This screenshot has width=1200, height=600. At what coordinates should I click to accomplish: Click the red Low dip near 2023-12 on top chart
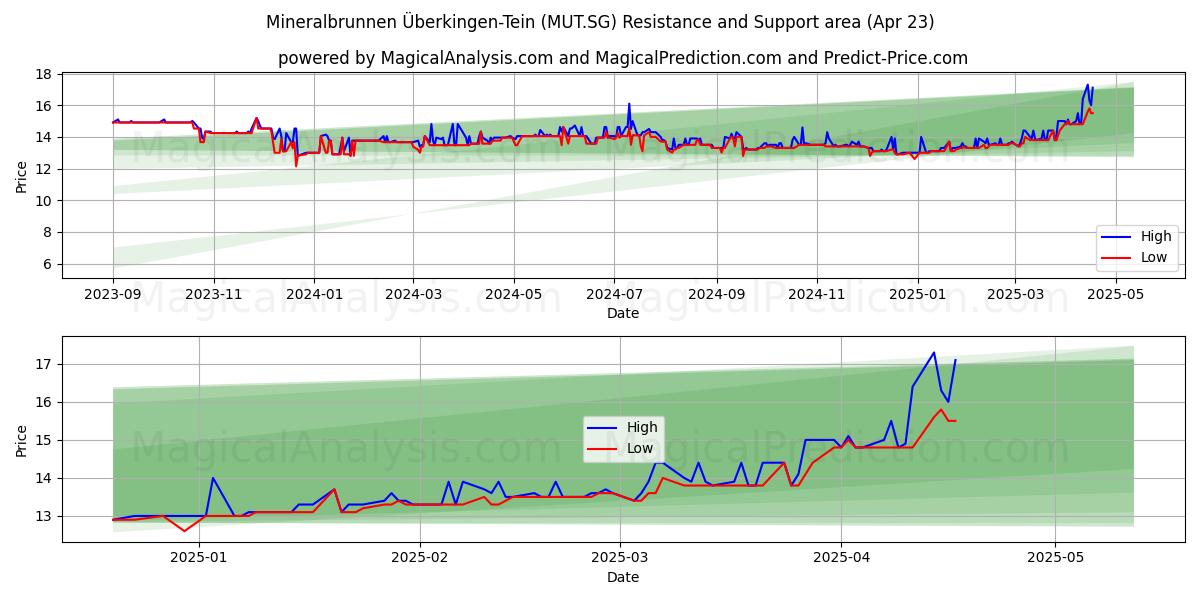coord(295,165)
